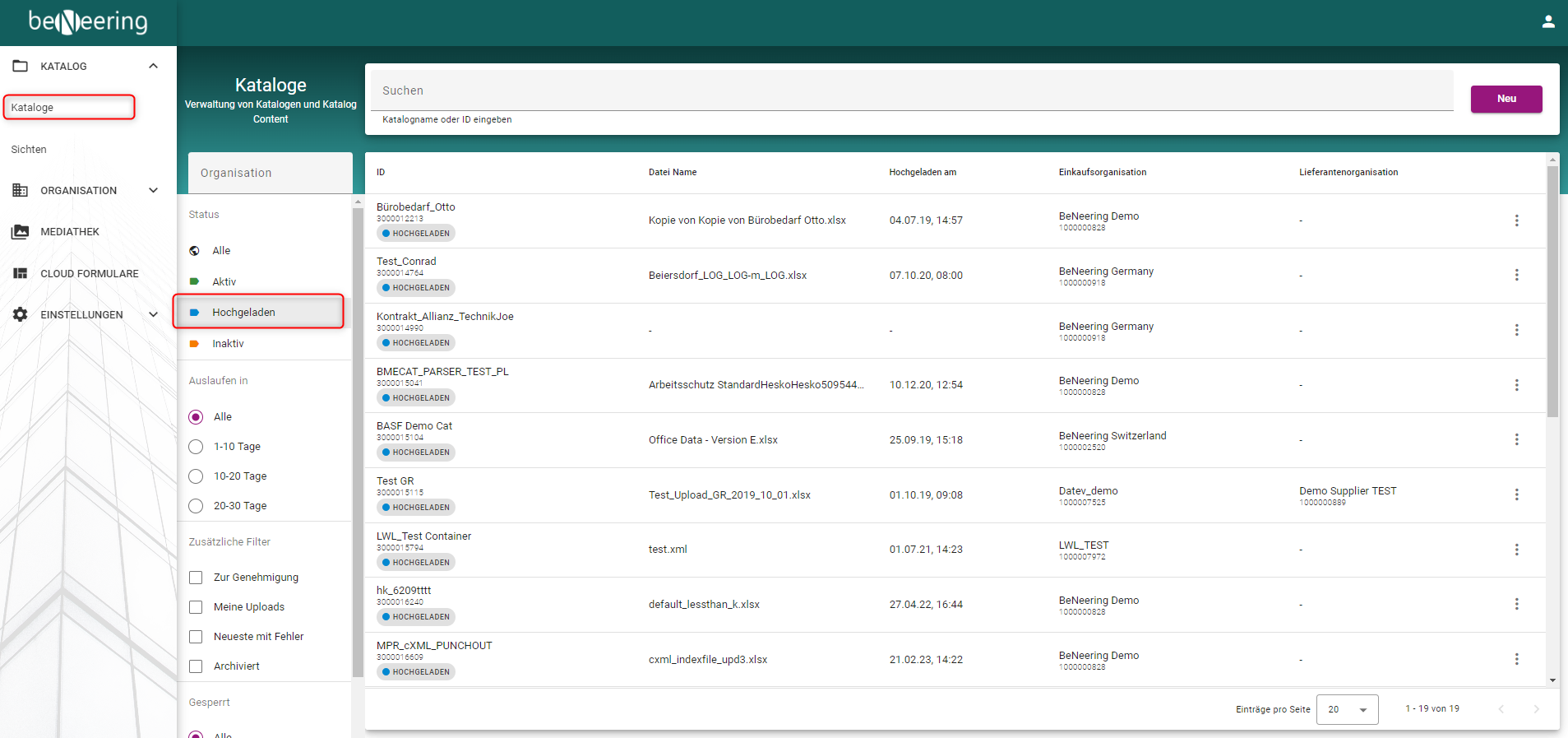Select the Alle status filter
Screen dimensions: 1568x738
click(x=221, y=251)
